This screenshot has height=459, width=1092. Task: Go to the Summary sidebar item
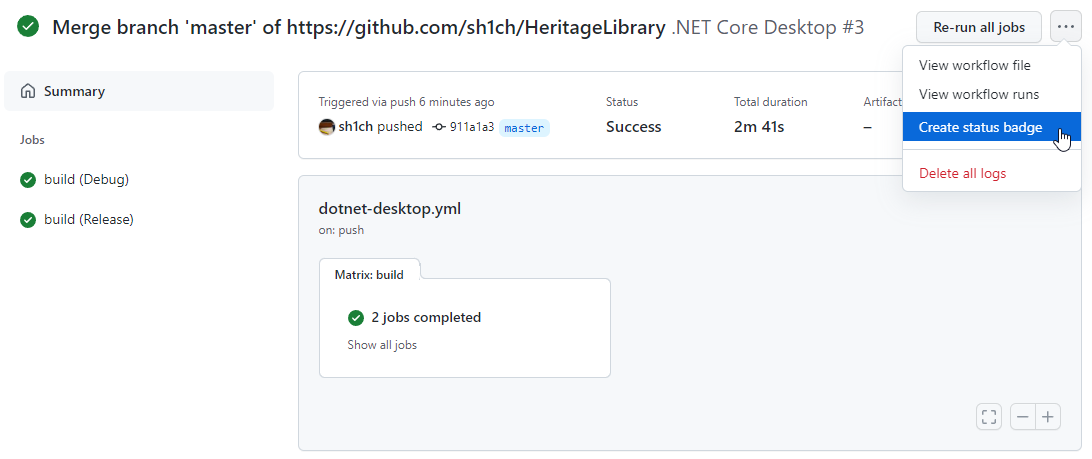(x=74, y=91)
